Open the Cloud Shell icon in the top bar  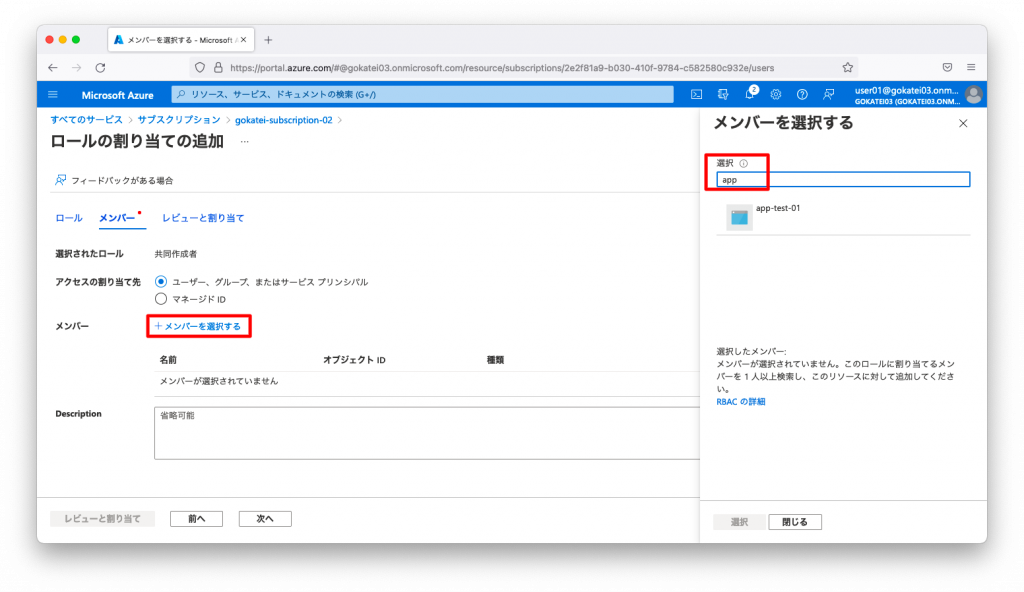coord(697,94)
